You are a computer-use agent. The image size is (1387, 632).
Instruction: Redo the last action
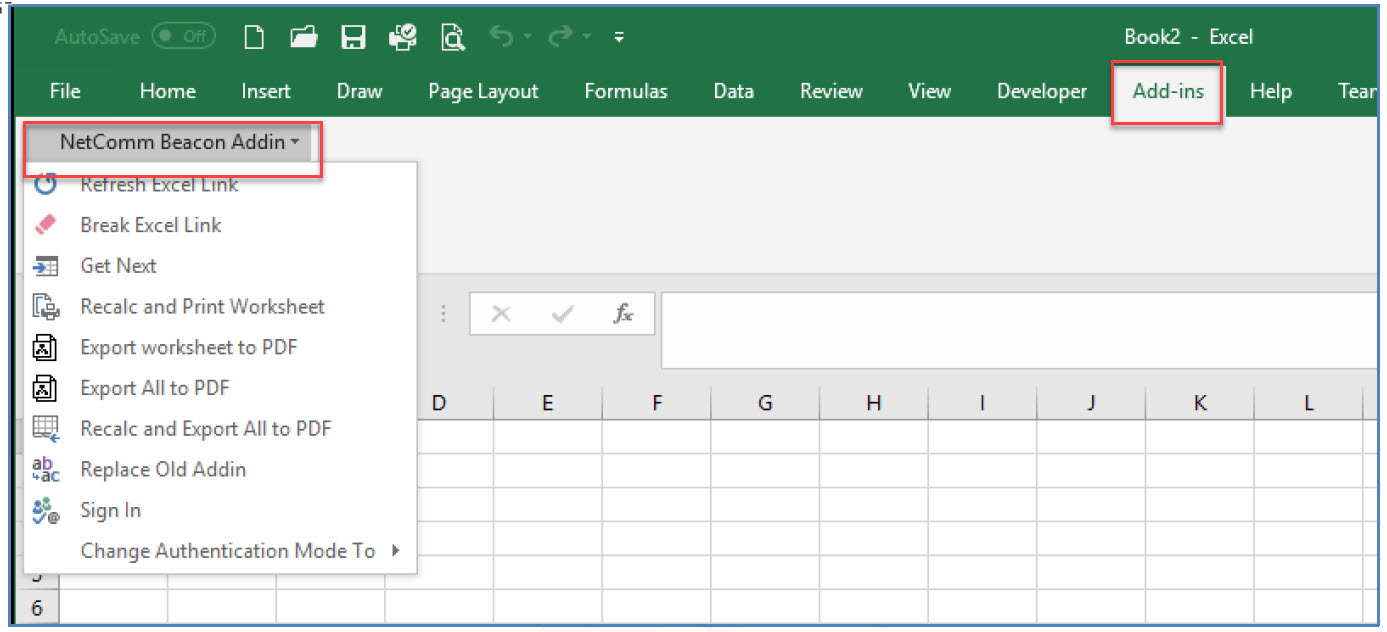(x=560, y=37)
